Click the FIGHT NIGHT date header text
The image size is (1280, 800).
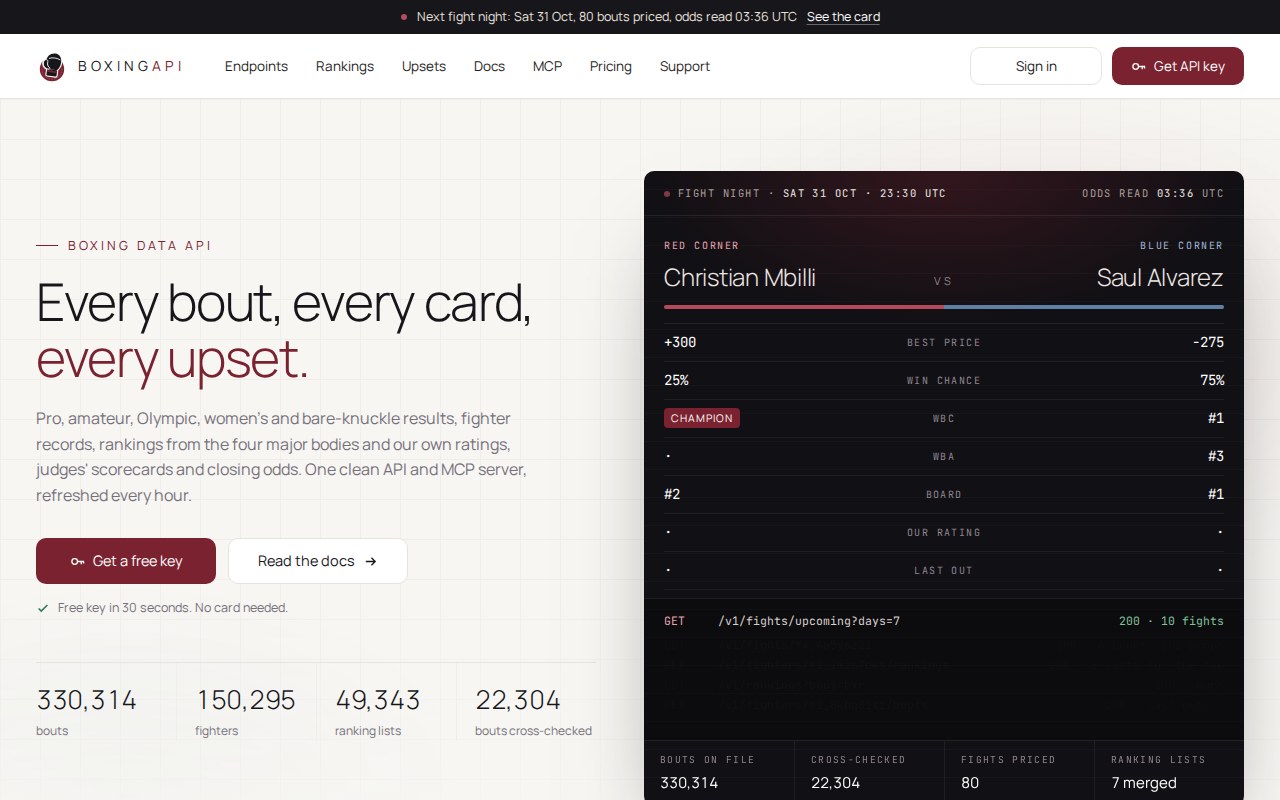pyautogui.click(x=812, y=193)
